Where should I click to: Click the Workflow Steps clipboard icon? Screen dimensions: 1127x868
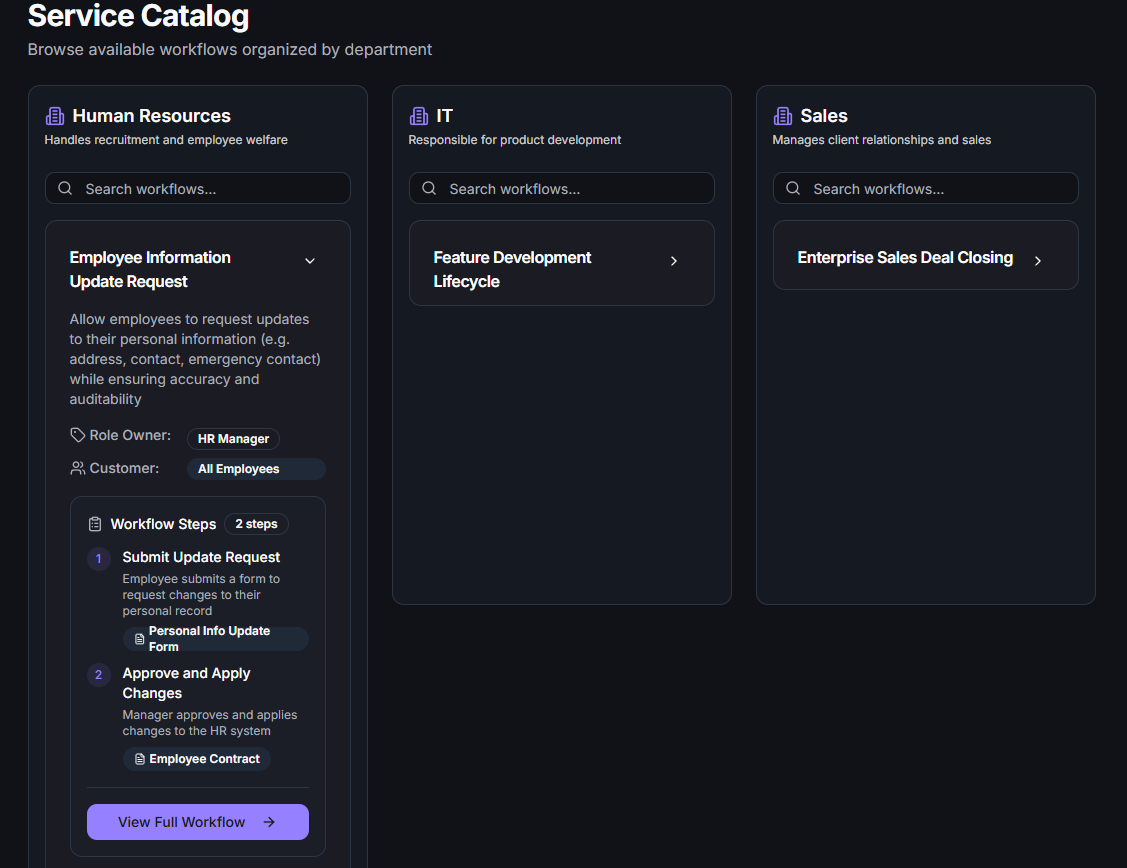click(95, 524)
